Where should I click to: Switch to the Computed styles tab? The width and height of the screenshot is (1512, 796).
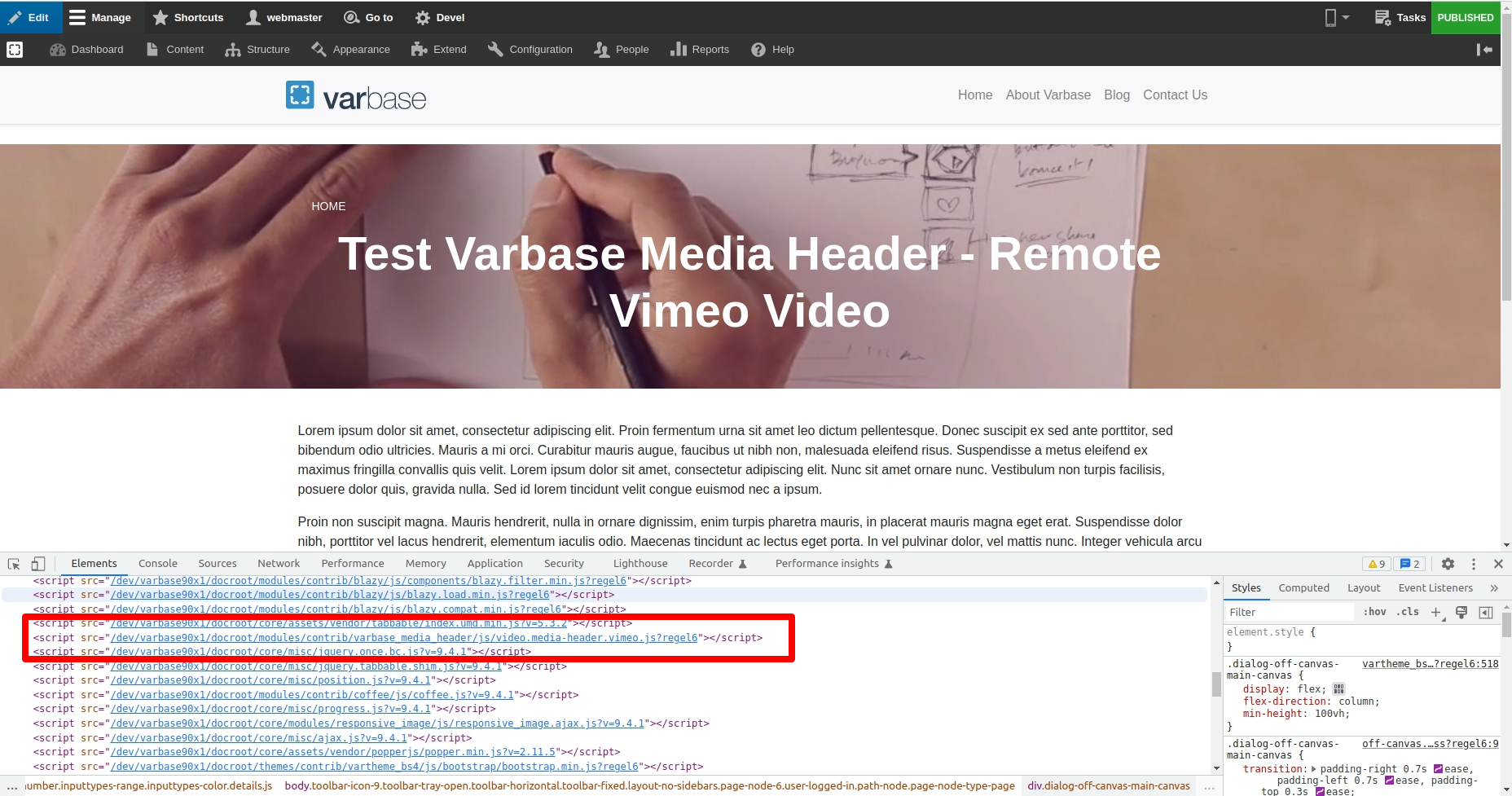(x=1303, y=588)
